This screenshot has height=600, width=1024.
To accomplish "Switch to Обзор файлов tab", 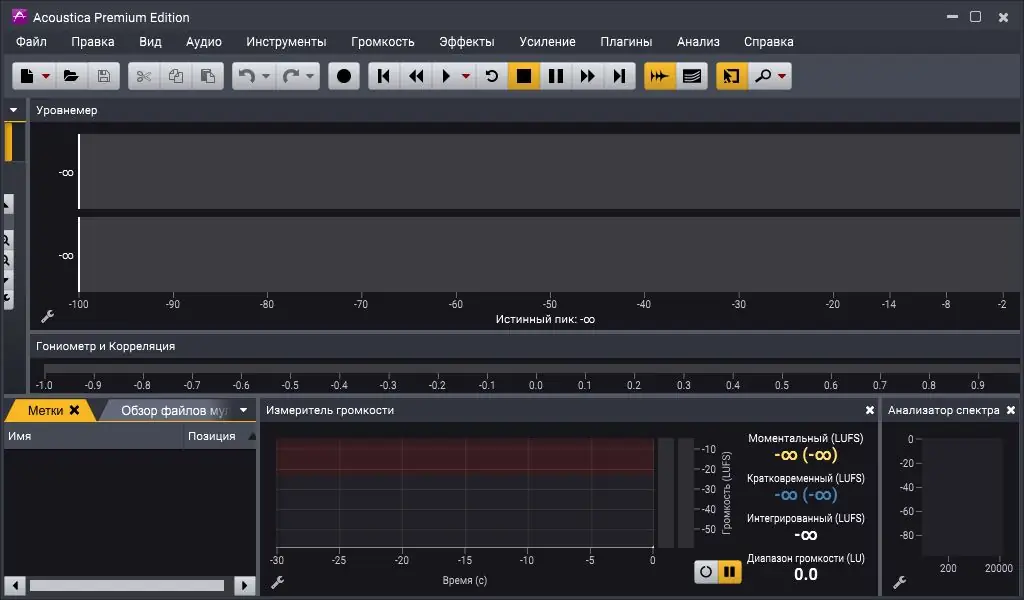I will (x=174, y=411).
